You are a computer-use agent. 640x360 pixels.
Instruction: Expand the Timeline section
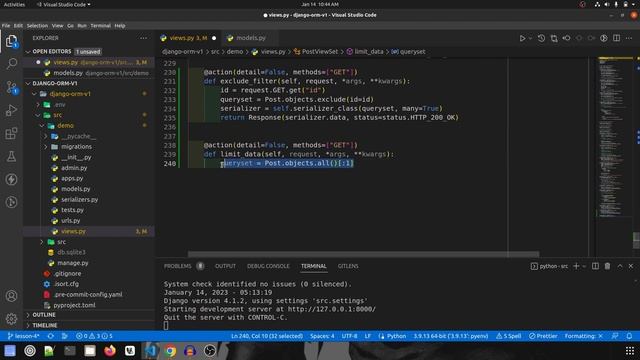90,325
